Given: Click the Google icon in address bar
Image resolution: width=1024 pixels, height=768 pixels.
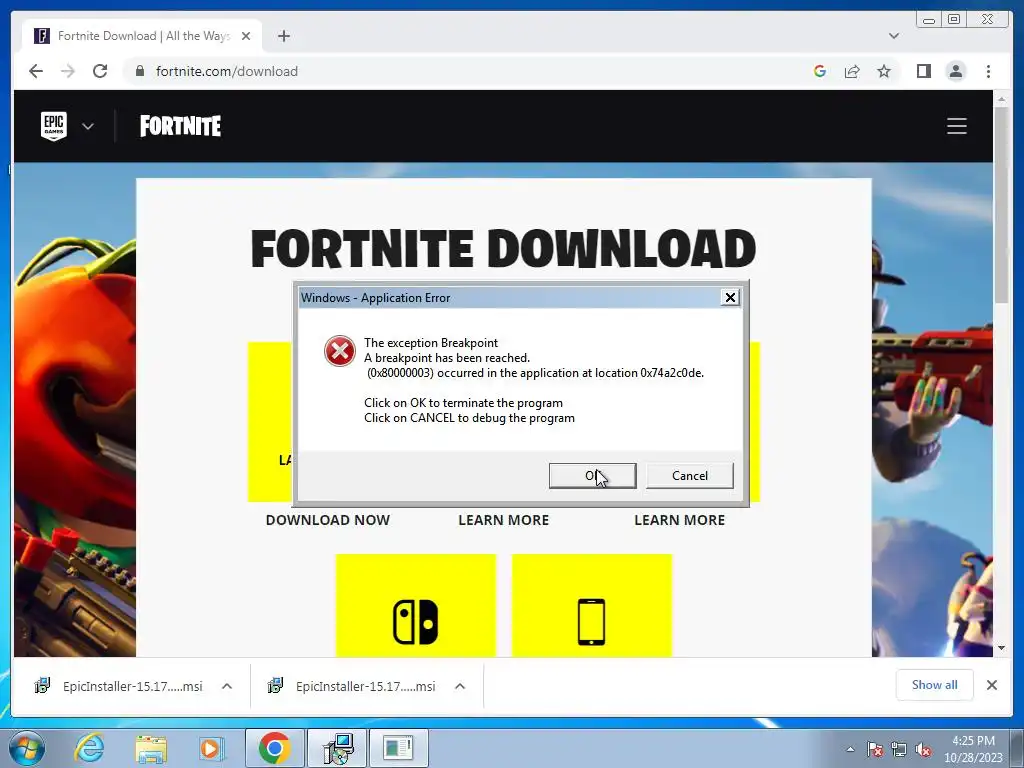Looking at the screenshot, I should 820,71.
